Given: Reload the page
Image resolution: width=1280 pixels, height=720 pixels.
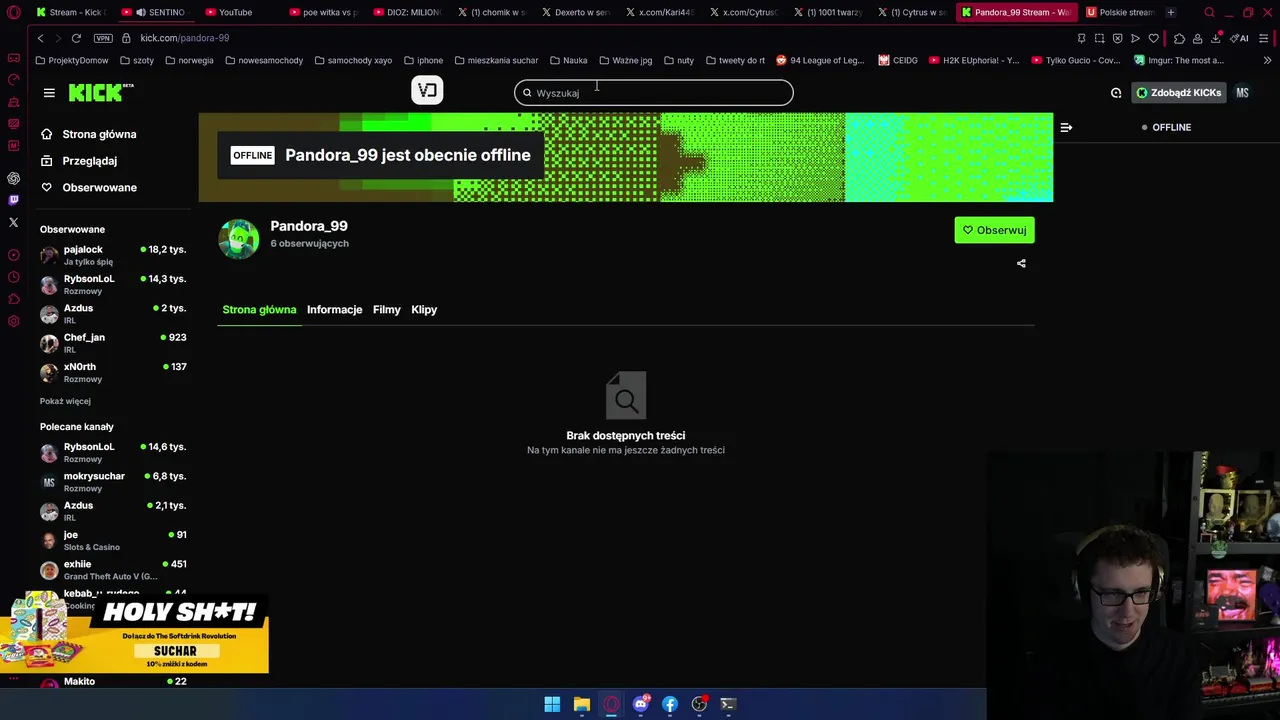Looking at the screenshot, I should coord(76,38).
